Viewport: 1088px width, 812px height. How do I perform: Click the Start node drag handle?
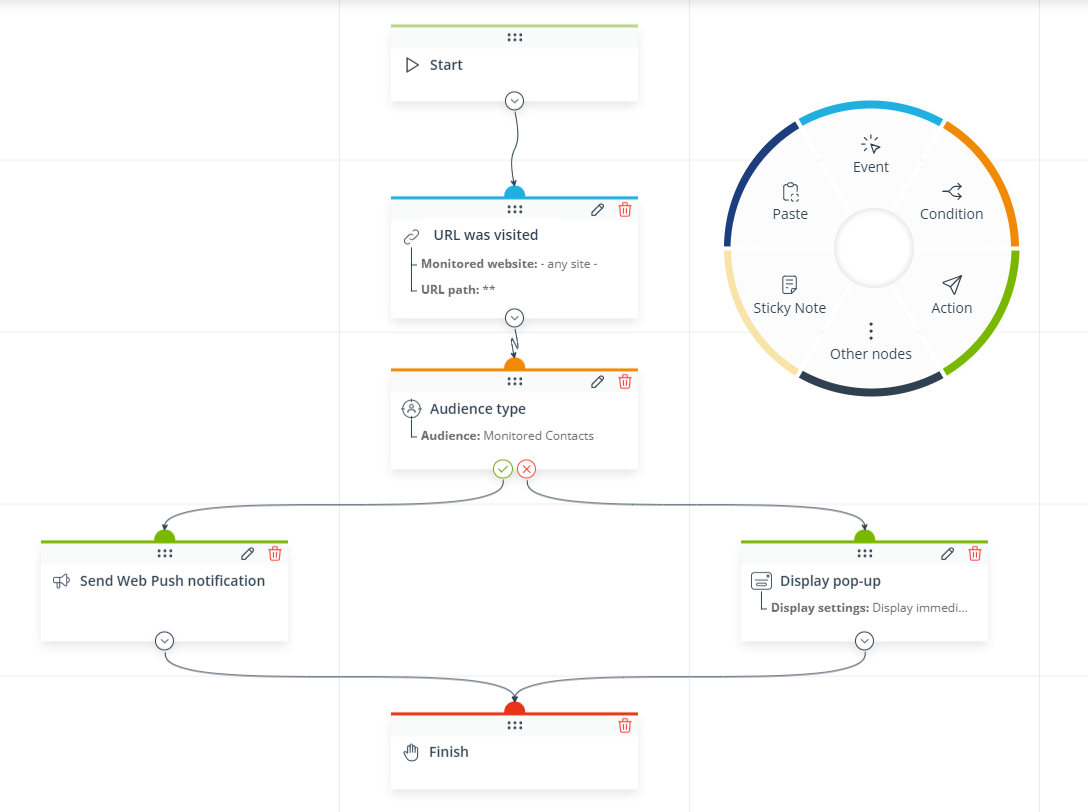(x=514, y=37)
